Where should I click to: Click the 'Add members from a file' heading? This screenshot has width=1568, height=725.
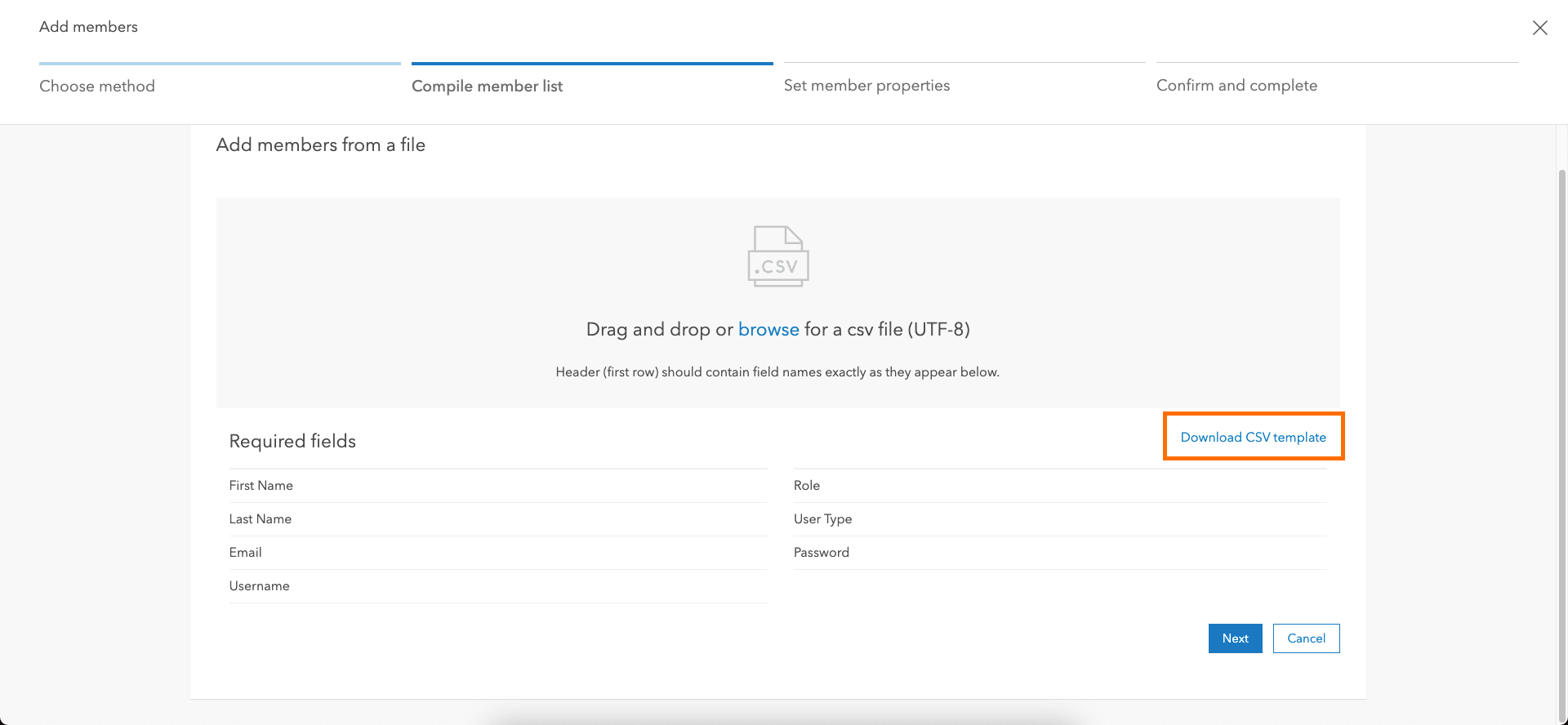(x=320, y=145)
